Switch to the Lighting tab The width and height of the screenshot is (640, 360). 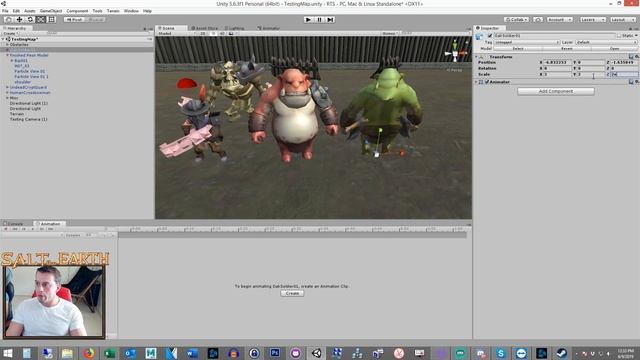(235, 28)
